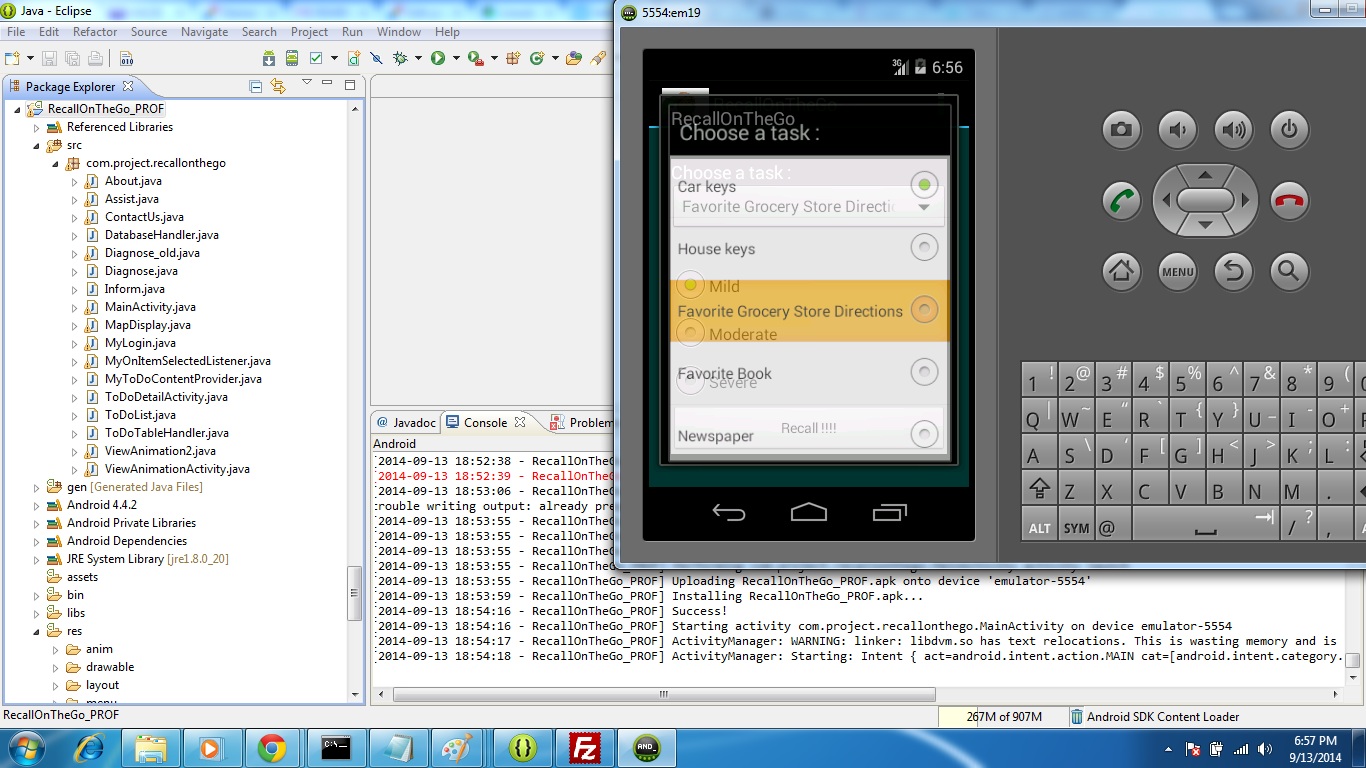Click the red end-call button on emulator
Image resolution: width=1366 pixels, height=768 pixels.
point(1290,200)
